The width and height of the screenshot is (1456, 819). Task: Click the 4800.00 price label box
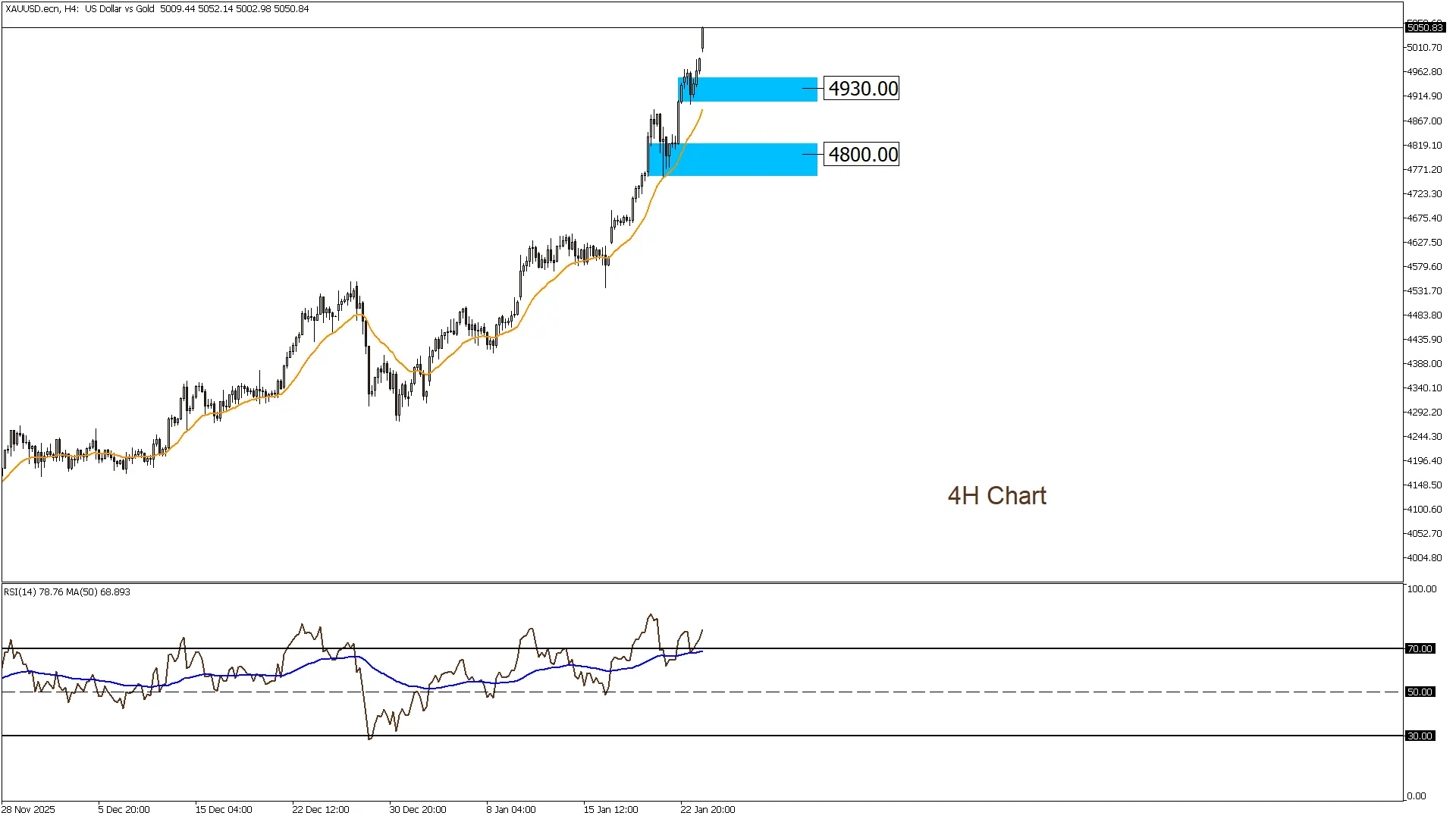point(862,155)
